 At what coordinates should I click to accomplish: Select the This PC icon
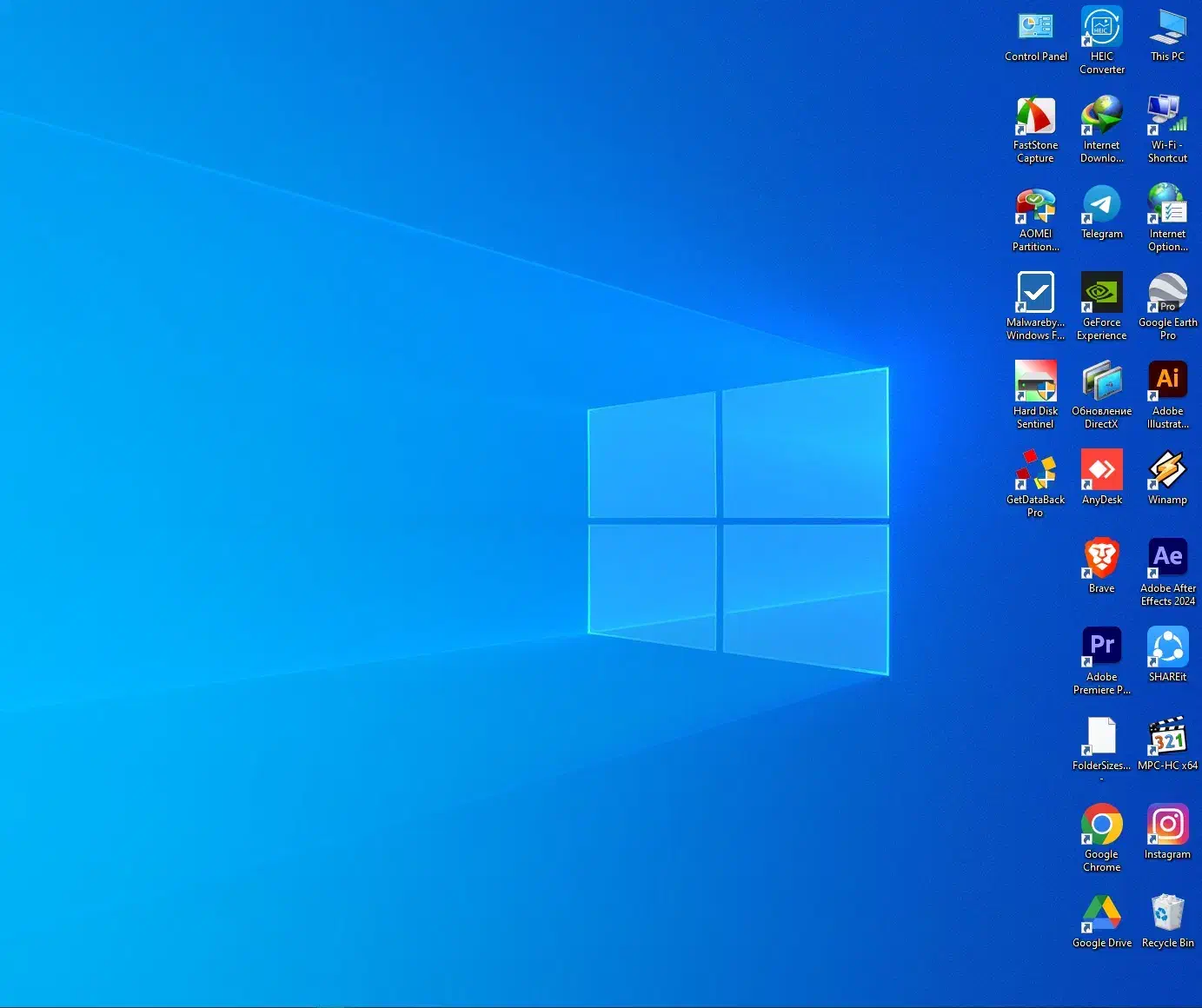coord(1167,29)
